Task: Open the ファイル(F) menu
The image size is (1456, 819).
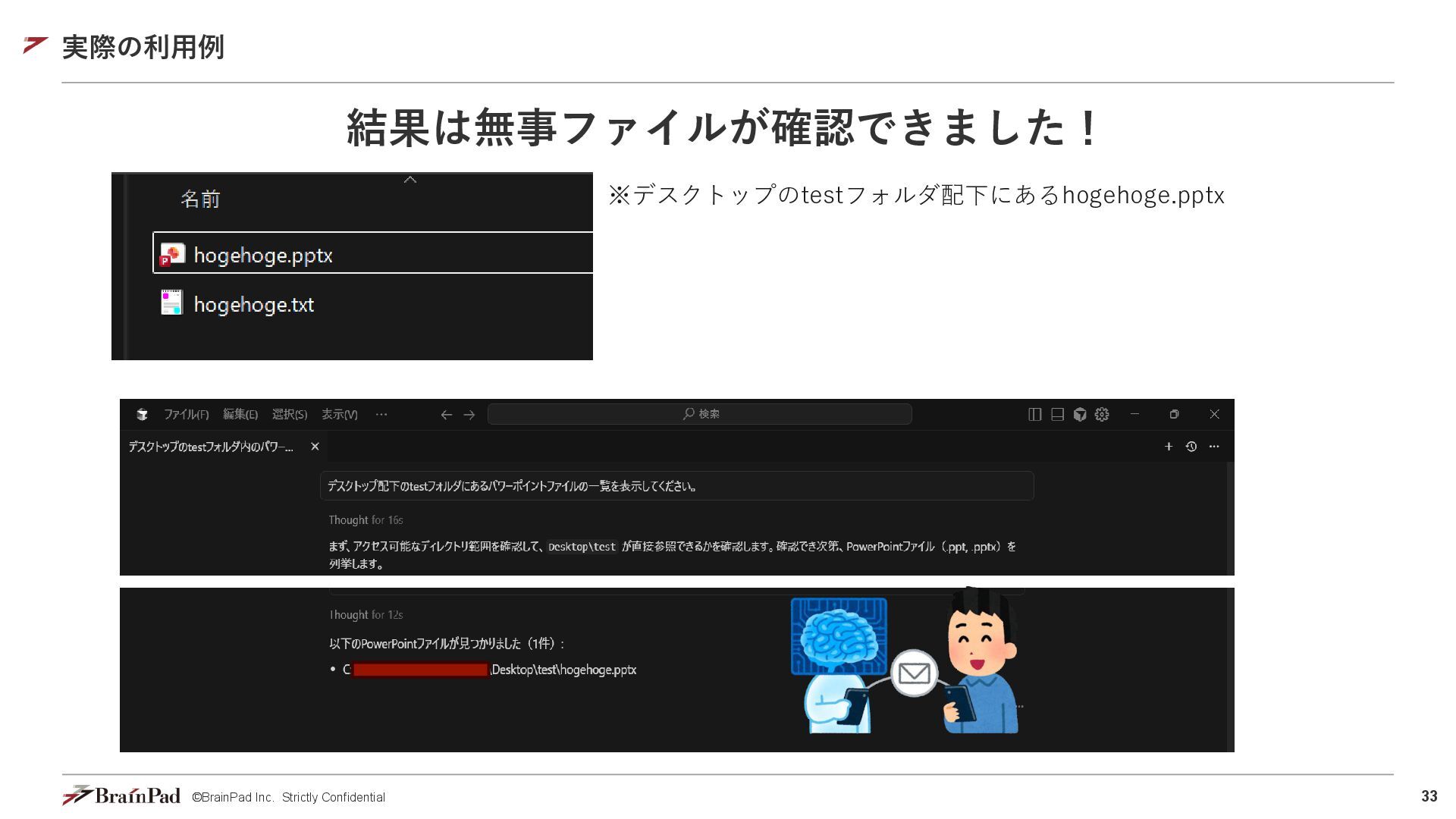Action: click(186, 414)
